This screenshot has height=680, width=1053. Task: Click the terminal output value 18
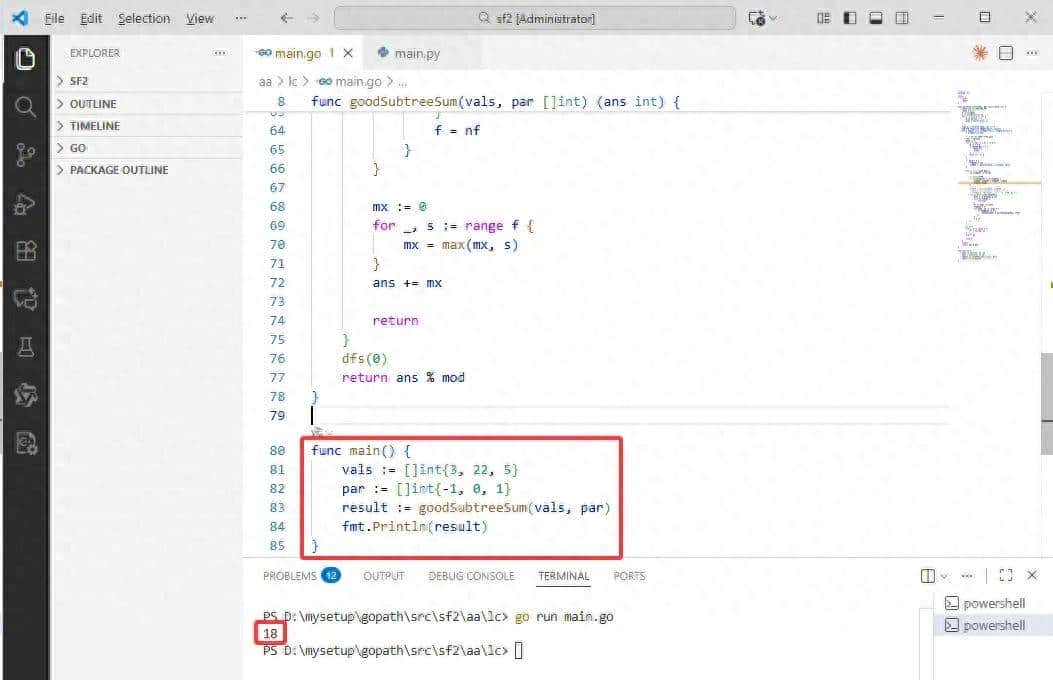pyautogui.click(x=271, y=634)
